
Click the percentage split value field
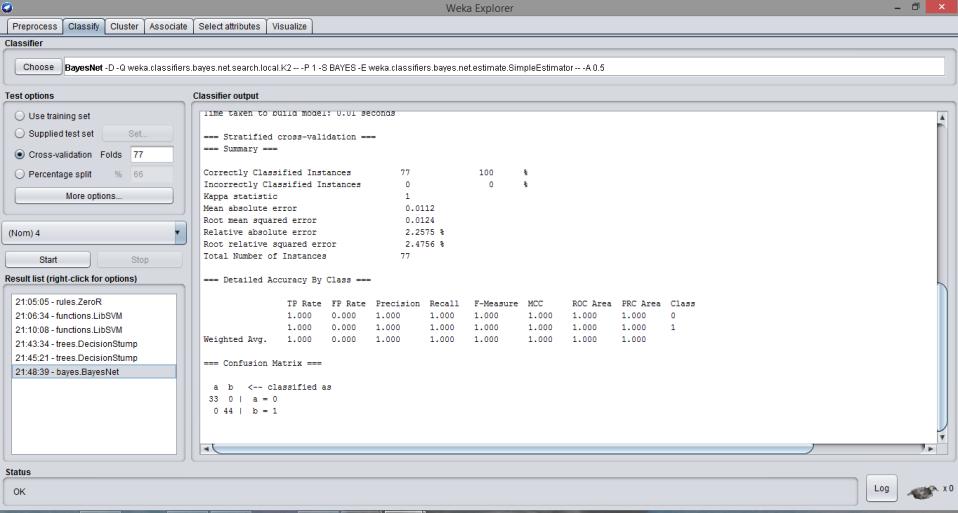coord(152,174)
